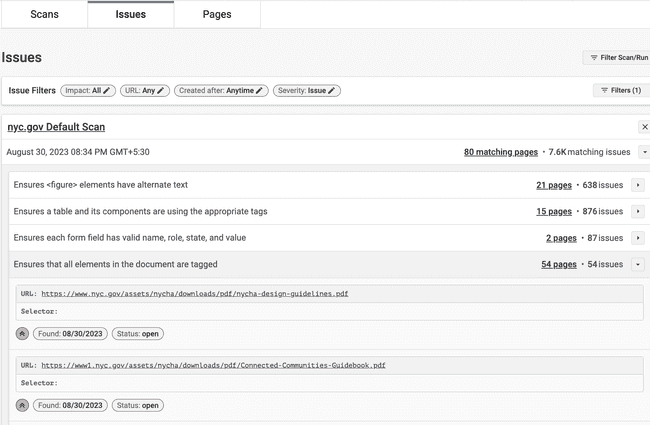
Task: Click the impact icon for Connected-Communities issue
Action: [22, 406]
